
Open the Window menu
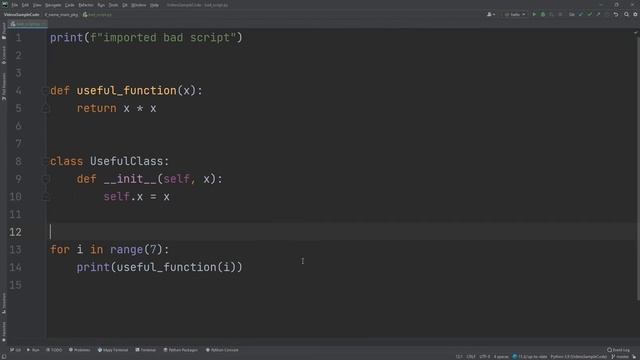139,5
